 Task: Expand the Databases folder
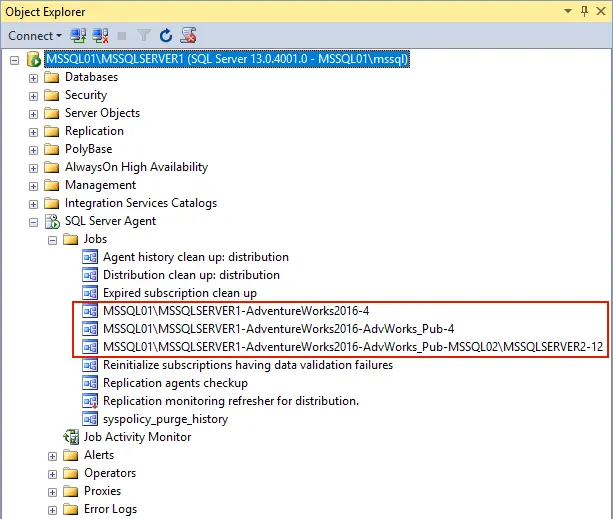(33, 78)
